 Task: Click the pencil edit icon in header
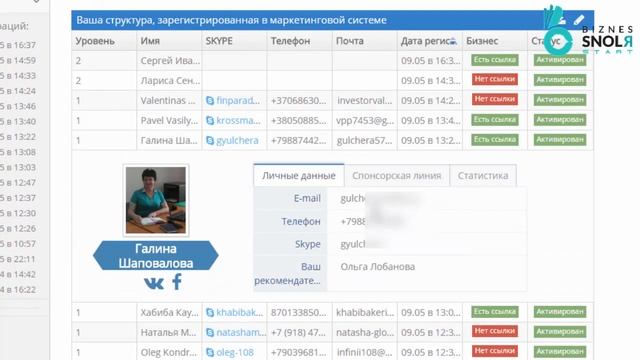[579, 20]
